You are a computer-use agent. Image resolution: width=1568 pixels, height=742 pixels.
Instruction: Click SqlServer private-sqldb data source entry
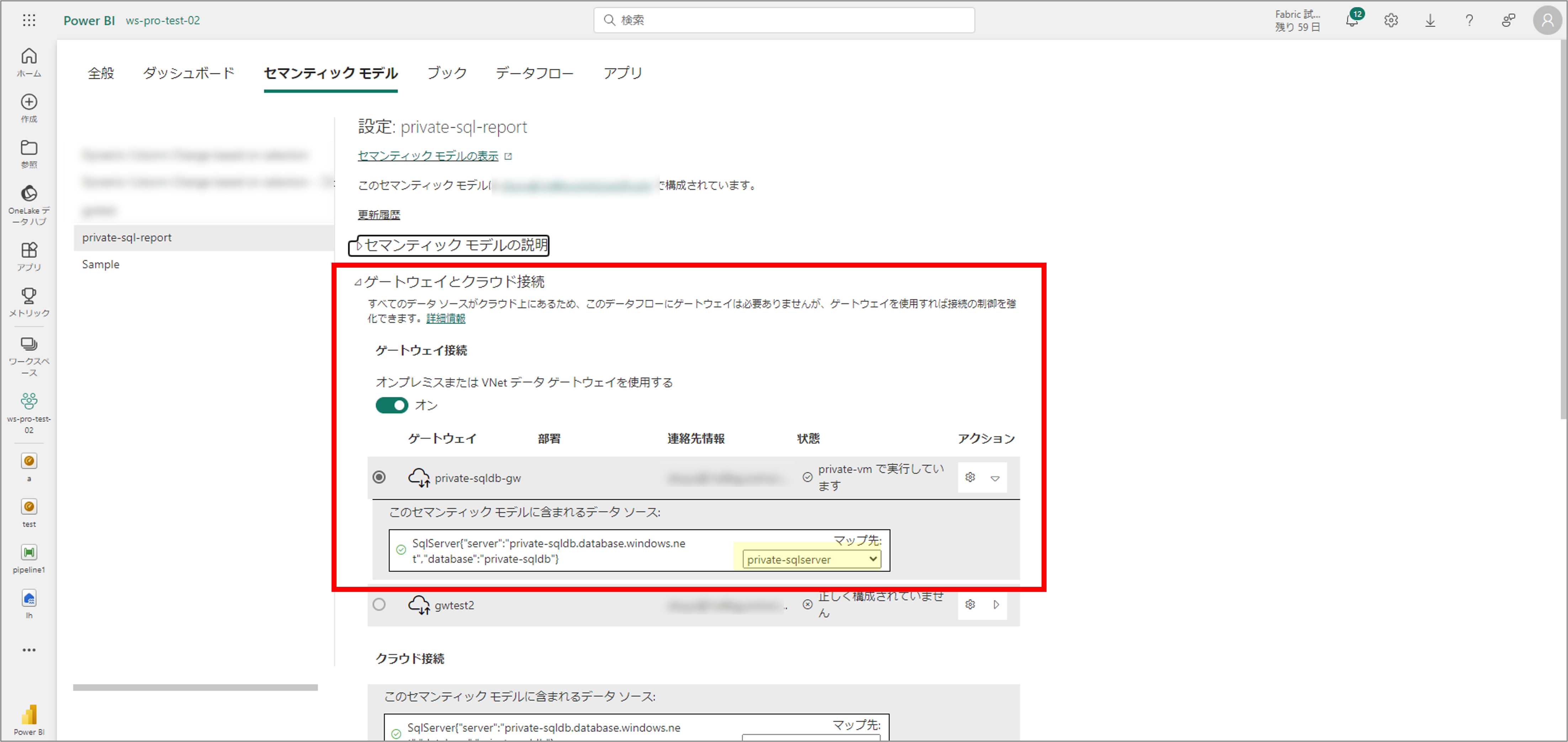tap(549, 551)
